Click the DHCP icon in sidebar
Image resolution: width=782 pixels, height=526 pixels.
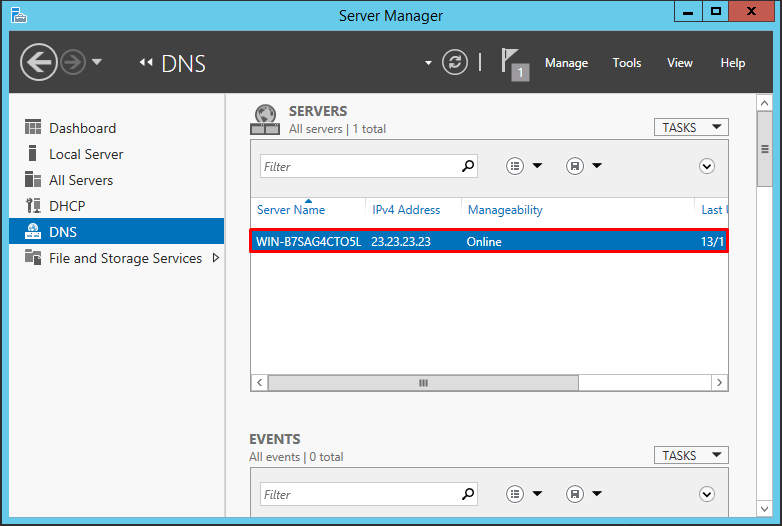pos(33,205)
